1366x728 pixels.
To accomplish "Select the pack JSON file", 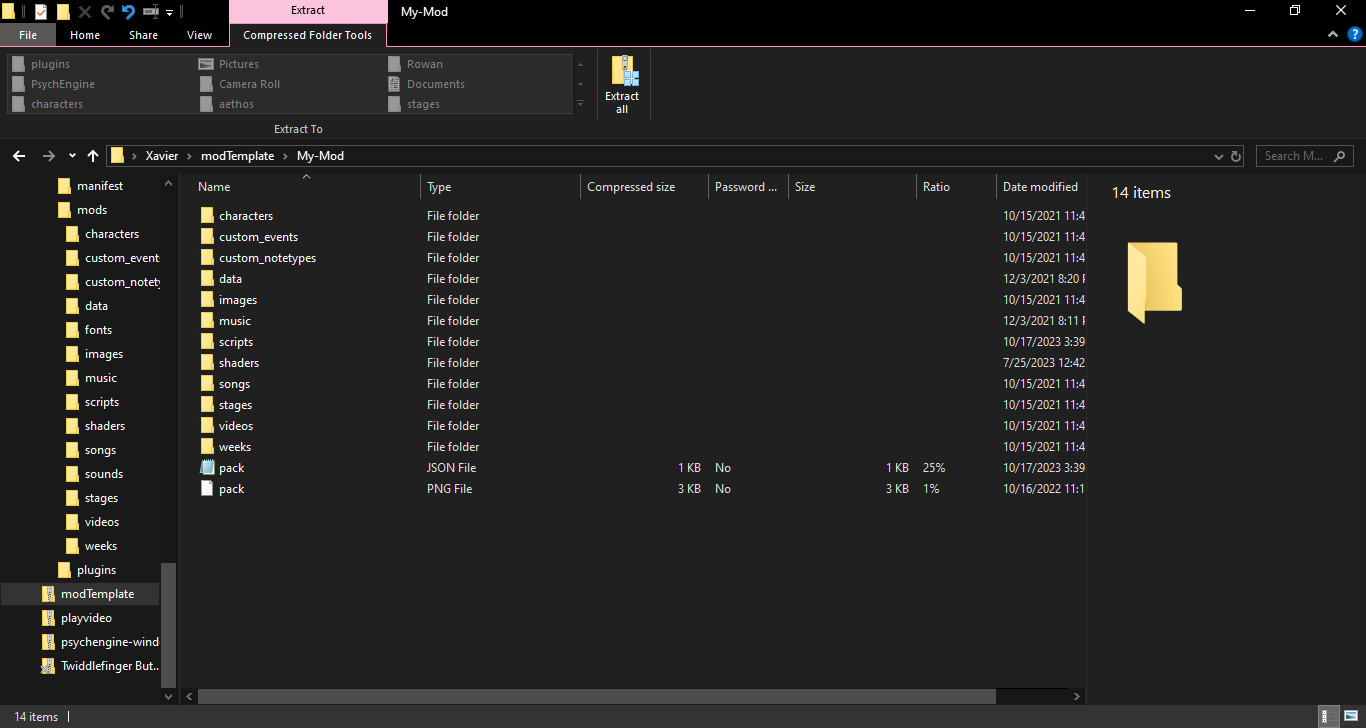I will click(231, 467).
